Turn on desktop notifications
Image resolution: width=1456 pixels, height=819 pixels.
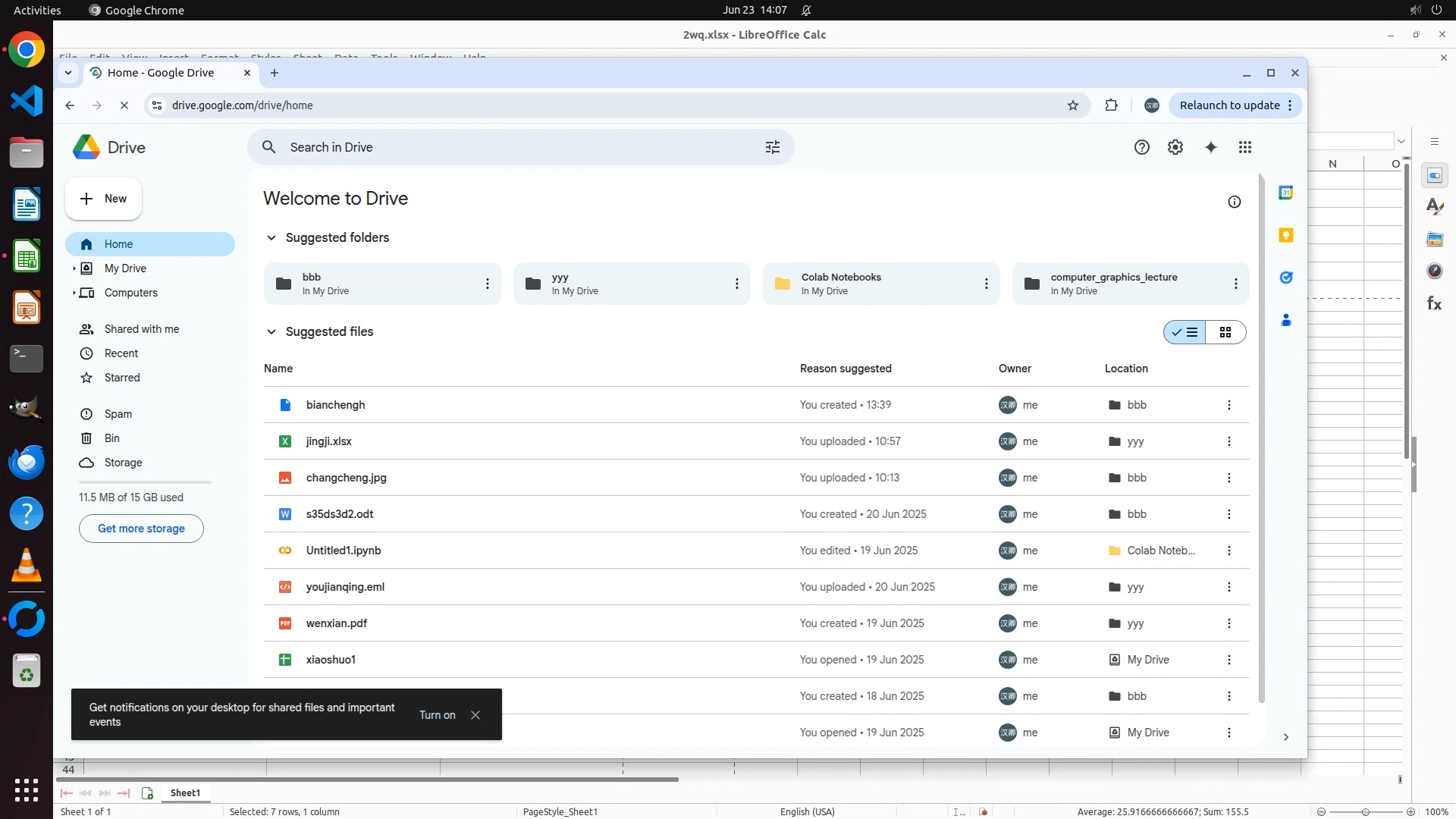click(437, 715)
